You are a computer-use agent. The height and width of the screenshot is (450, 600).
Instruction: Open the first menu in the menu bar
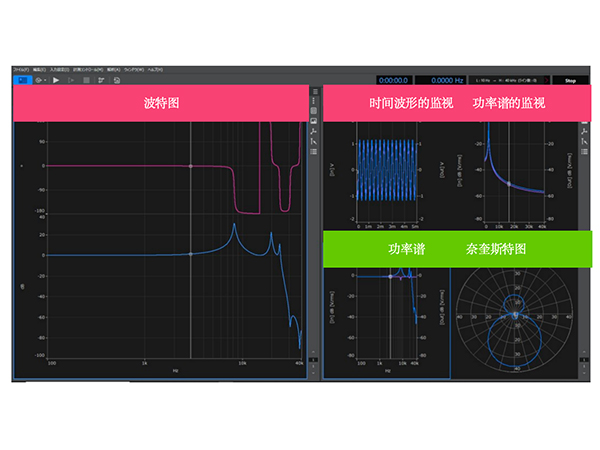(20, 70)
